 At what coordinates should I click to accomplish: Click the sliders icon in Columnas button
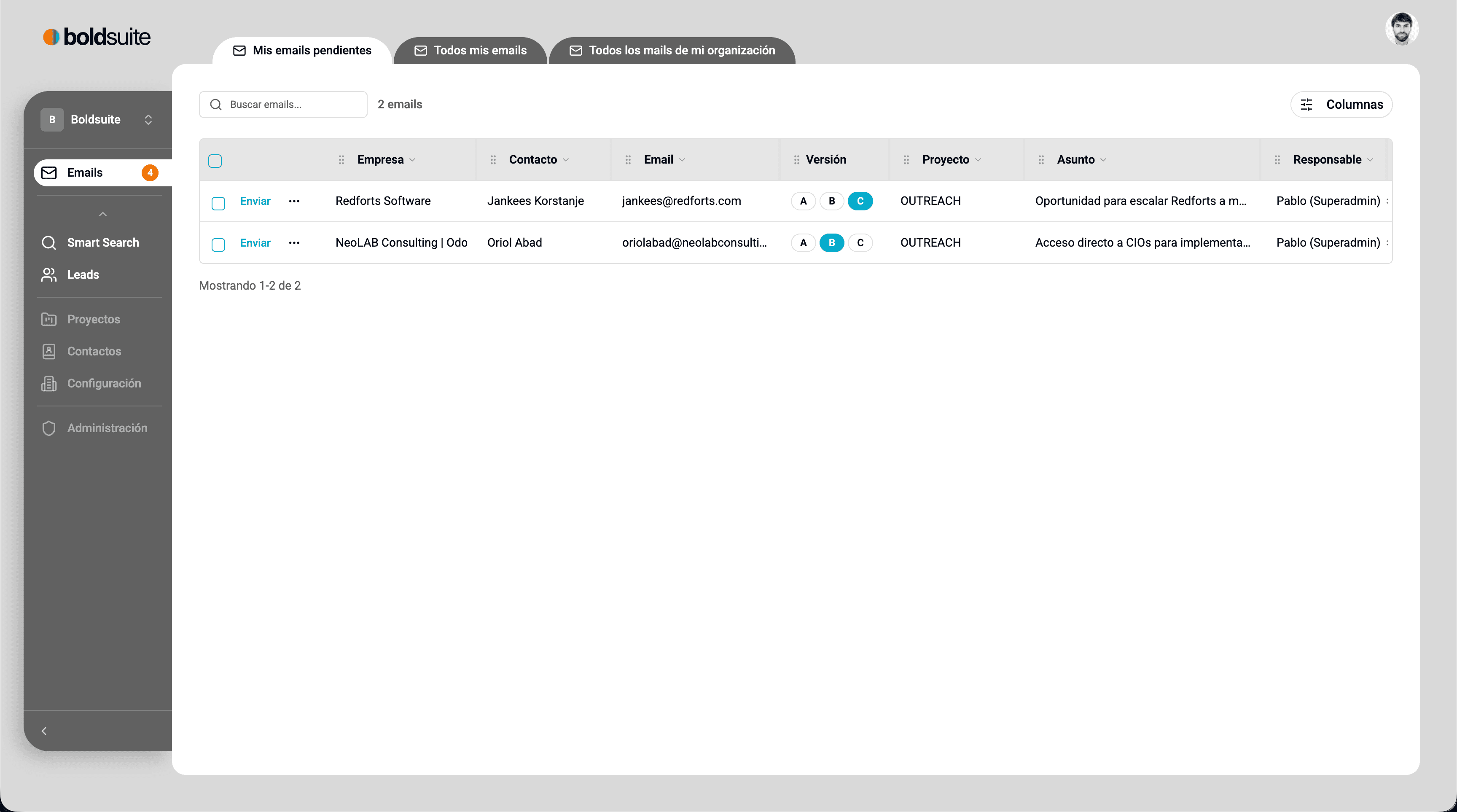tap(1306, 105)
